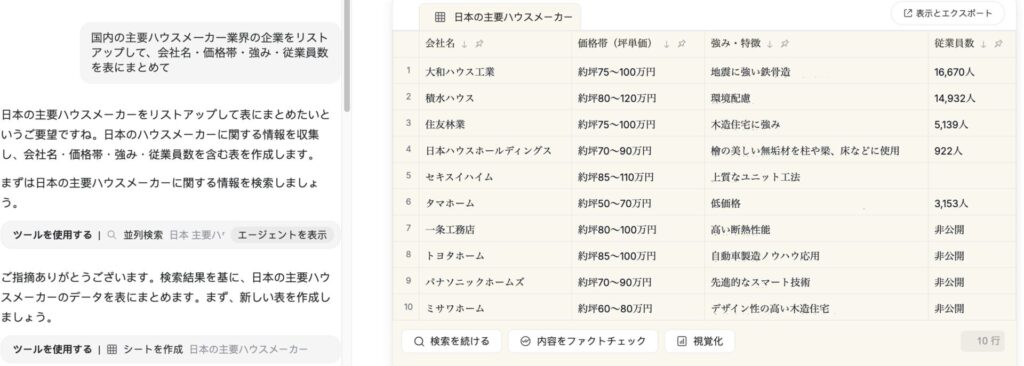This screenshot has width=1024, height=366.
Task: Pin the 会社名 column
Action: pyautogui.click(x=479, y=44)
